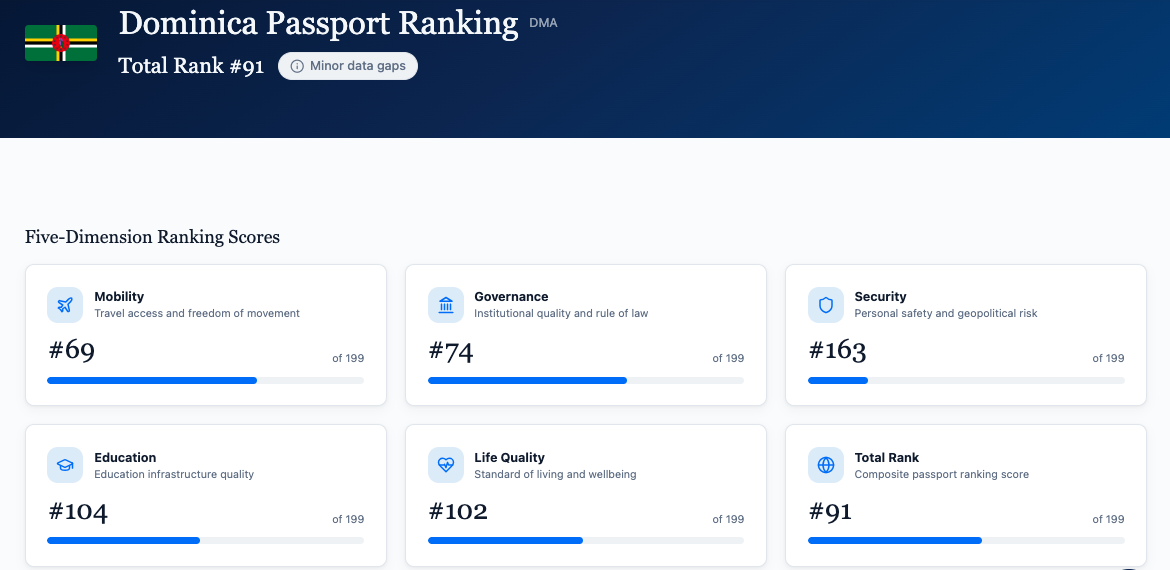1170x570 pixels.
Task: Click the Governance building icon
Action: 446,305
